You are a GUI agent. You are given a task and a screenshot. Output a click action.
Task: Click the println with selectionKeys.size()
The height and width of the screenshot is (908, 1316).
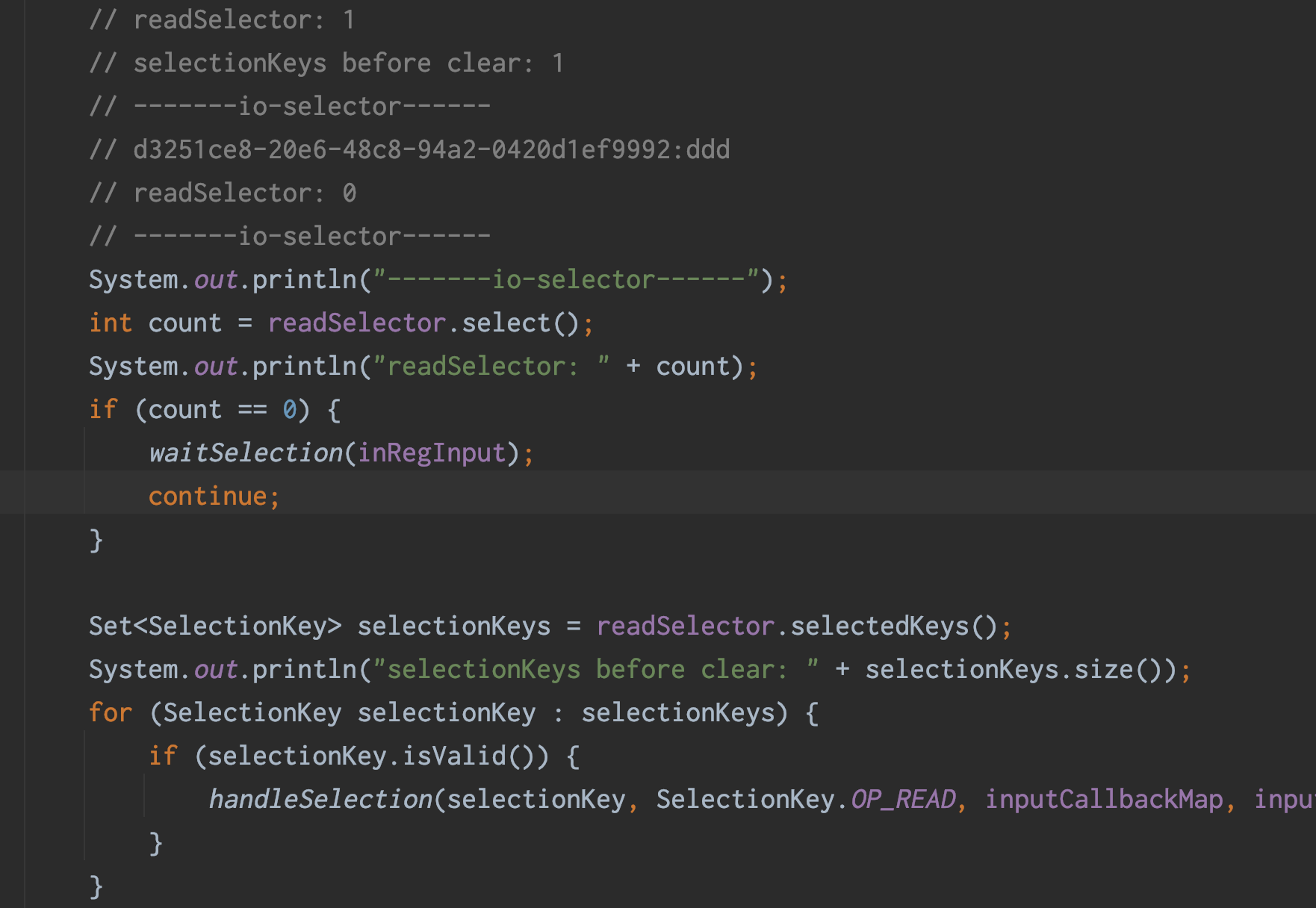coord(640,670)
